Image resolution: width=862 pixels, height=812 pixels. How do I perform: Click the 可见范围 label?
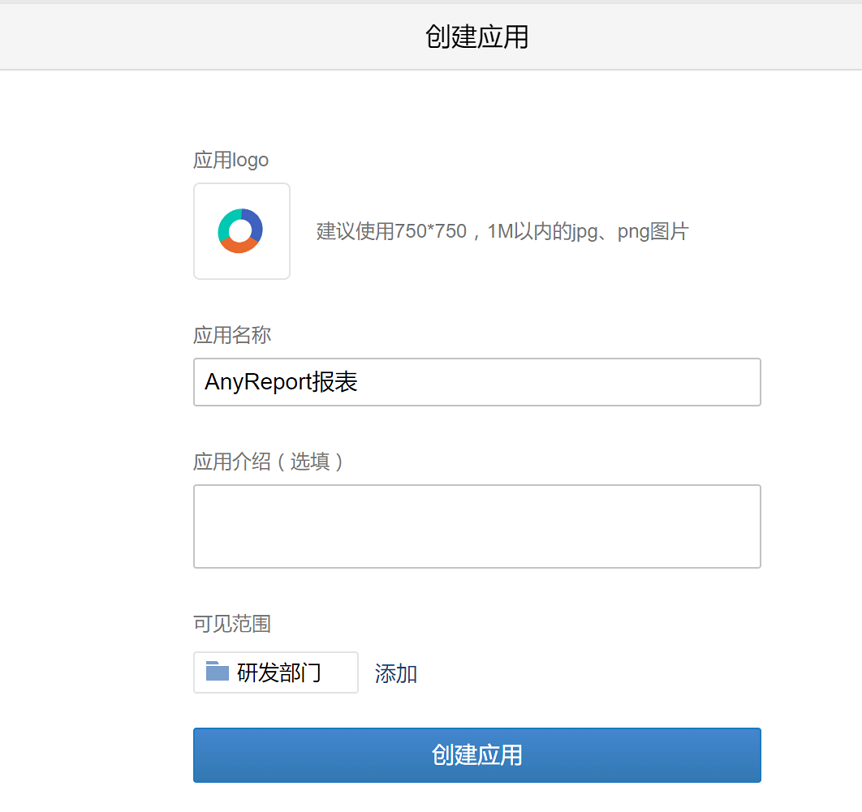232,623
